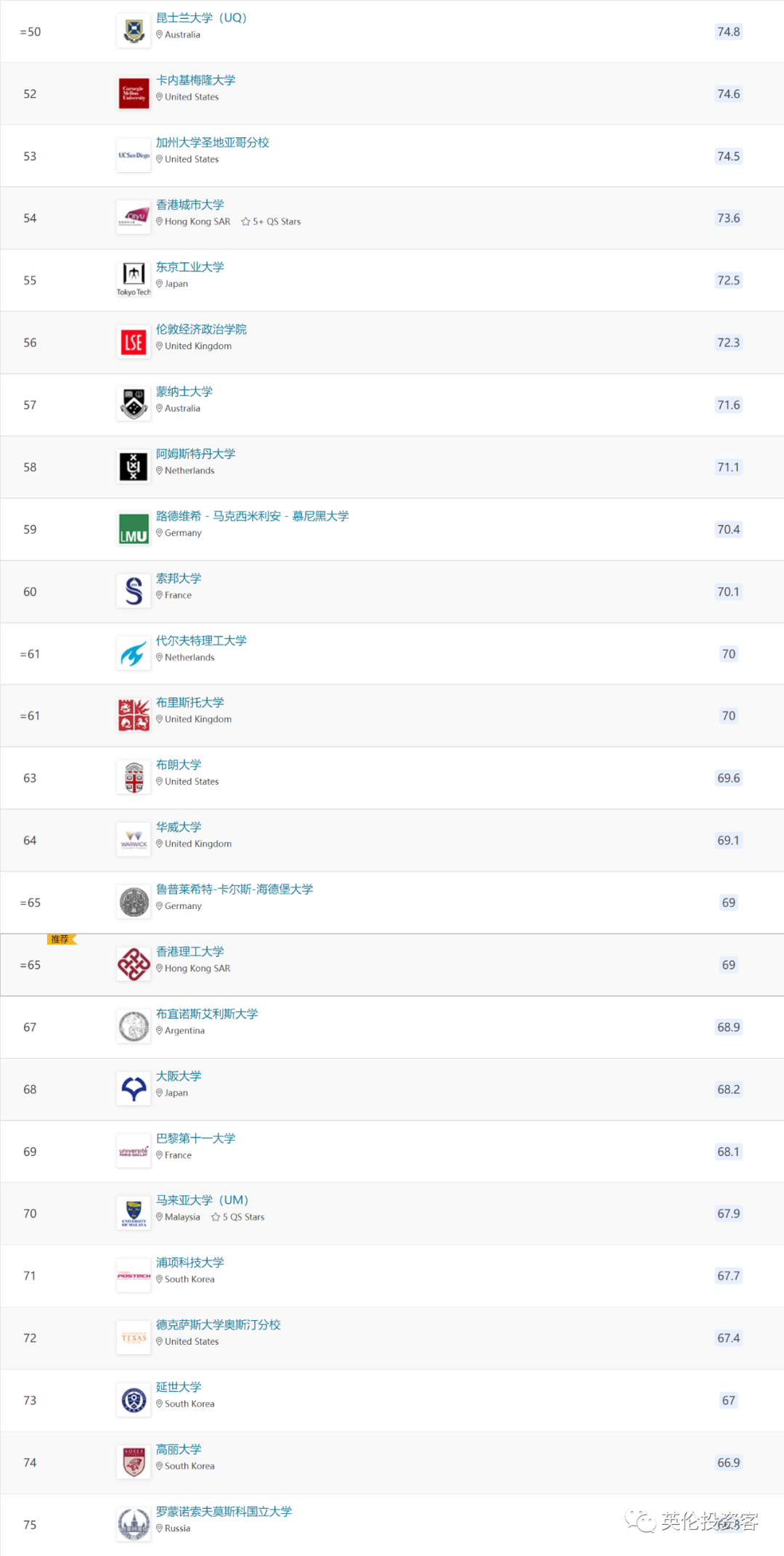Click the Delft University of Technology flame logo
The width and height of the screenshot is (784, 1556).
pyautogui.click(x=134, y=653)
